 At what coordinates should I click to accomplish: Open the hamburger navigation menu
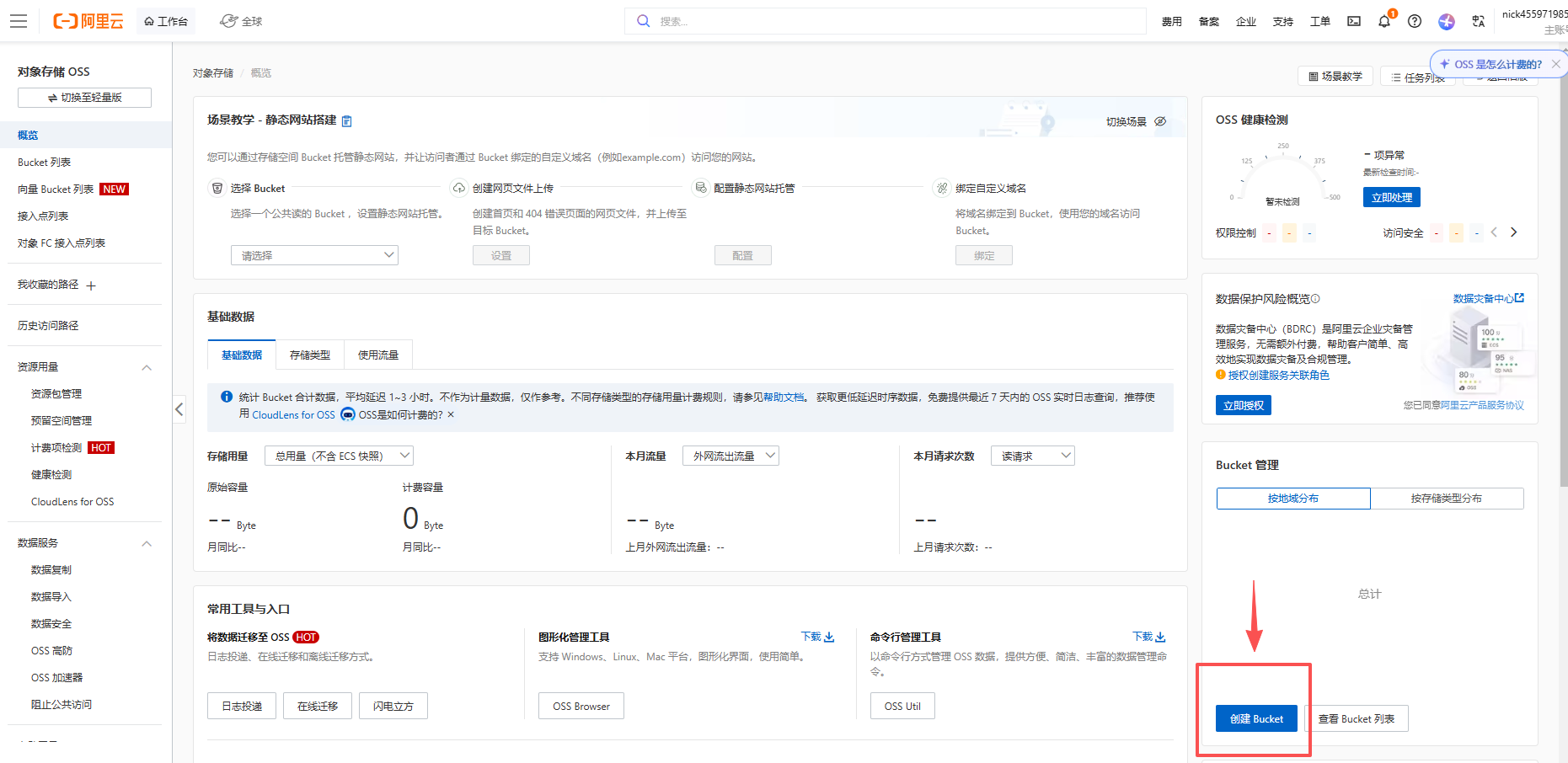point(19,21)
